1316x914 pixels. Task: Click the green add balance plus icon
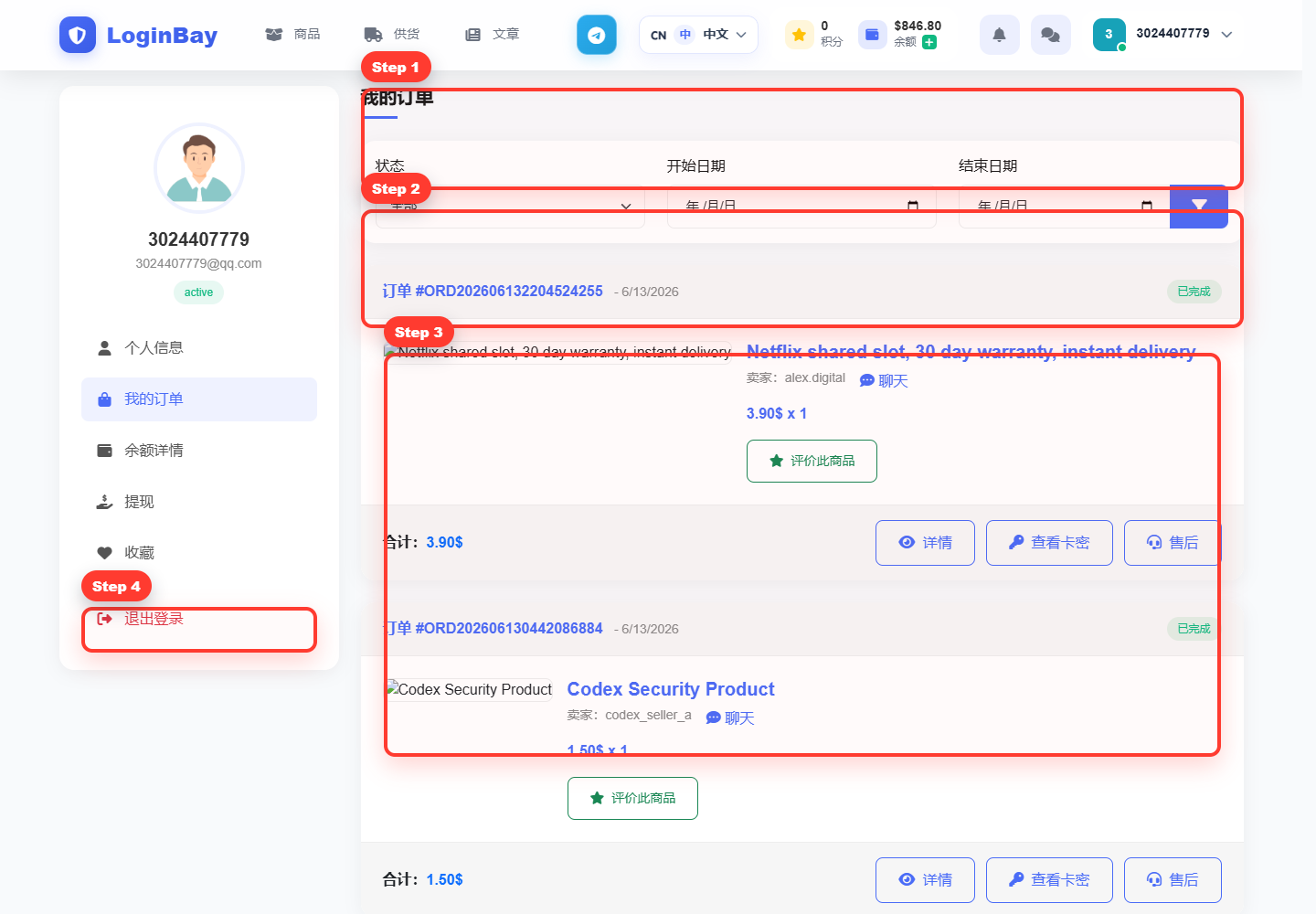tap(929, 42)
